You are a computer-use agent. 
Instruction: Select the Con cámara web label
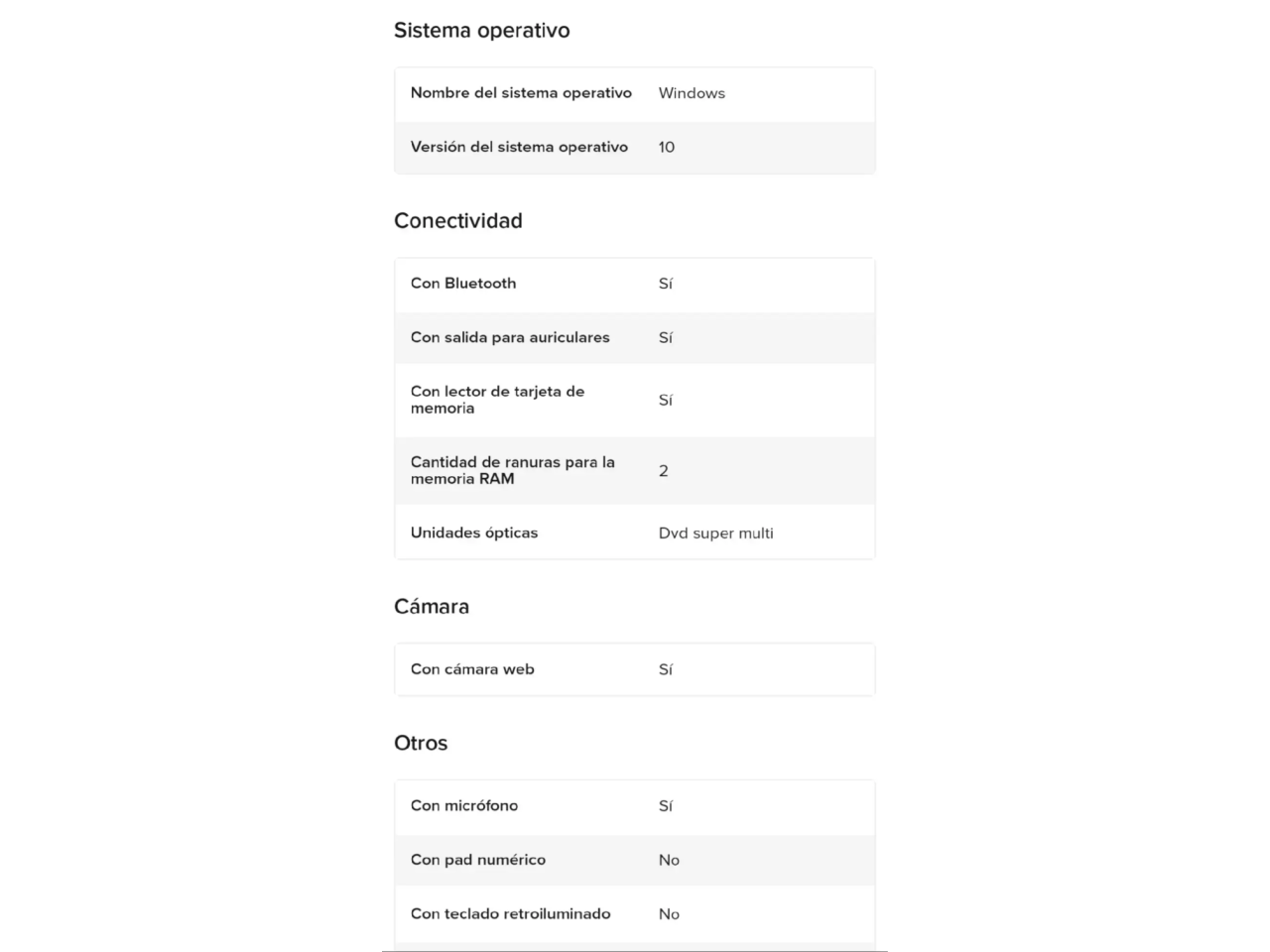[x=472, y=669]
